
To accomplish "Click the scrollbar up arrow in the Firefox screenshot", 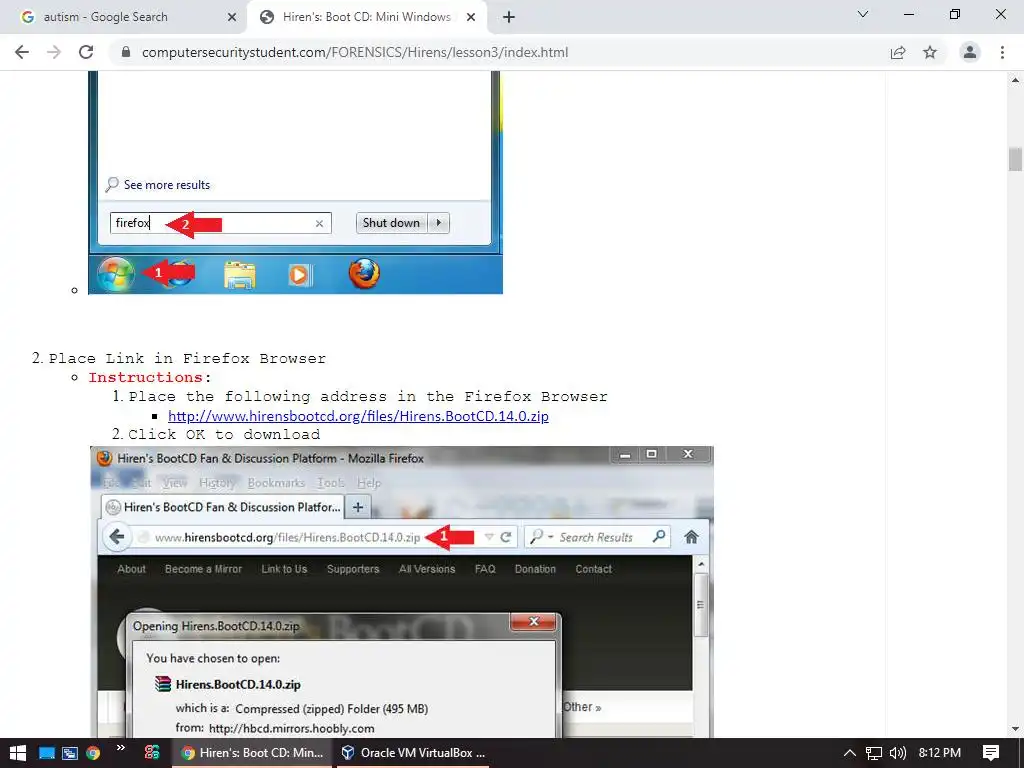I will (701, 564).
